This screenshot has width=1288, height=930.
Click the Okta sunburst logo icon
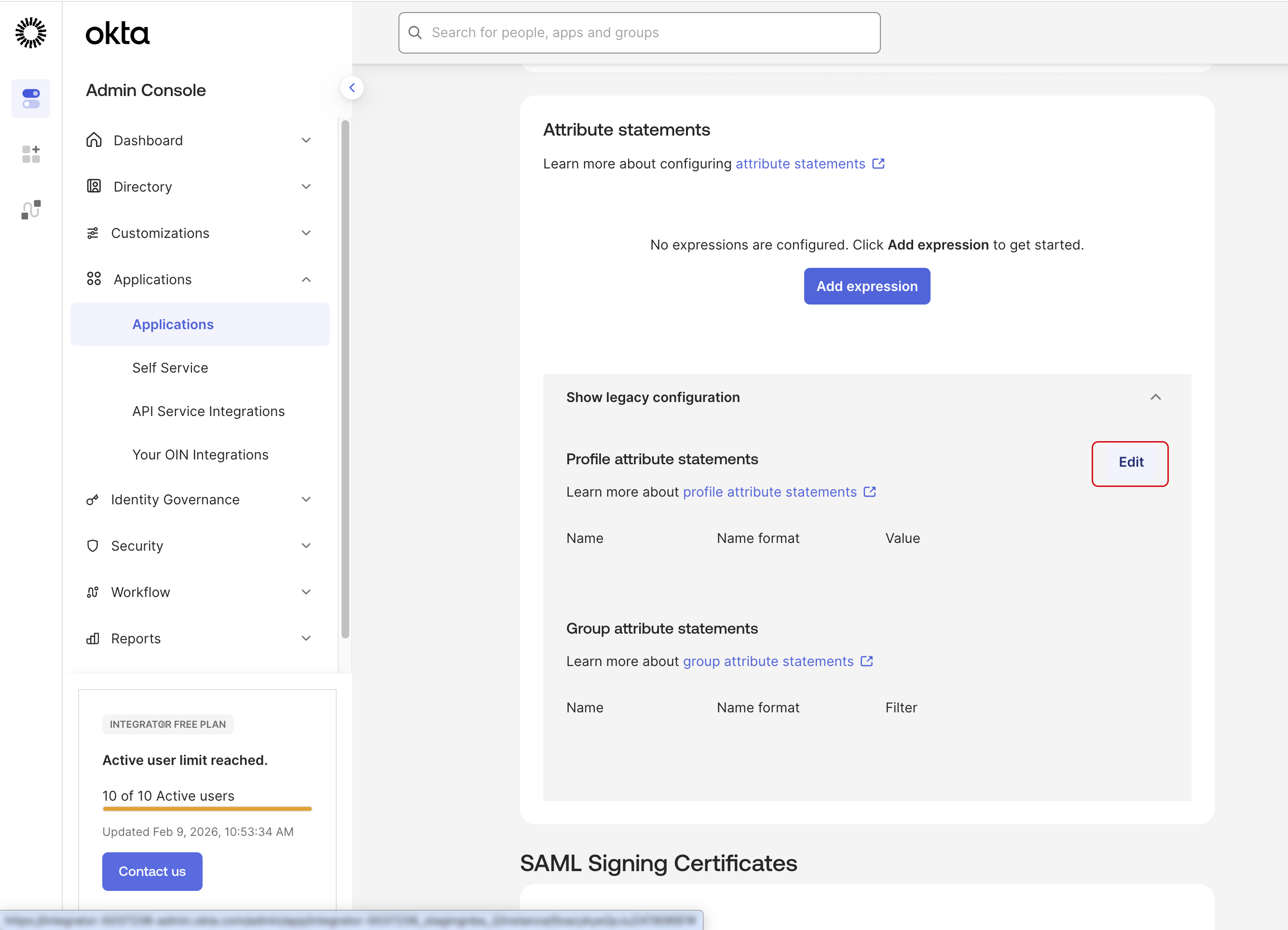point(31,32)
